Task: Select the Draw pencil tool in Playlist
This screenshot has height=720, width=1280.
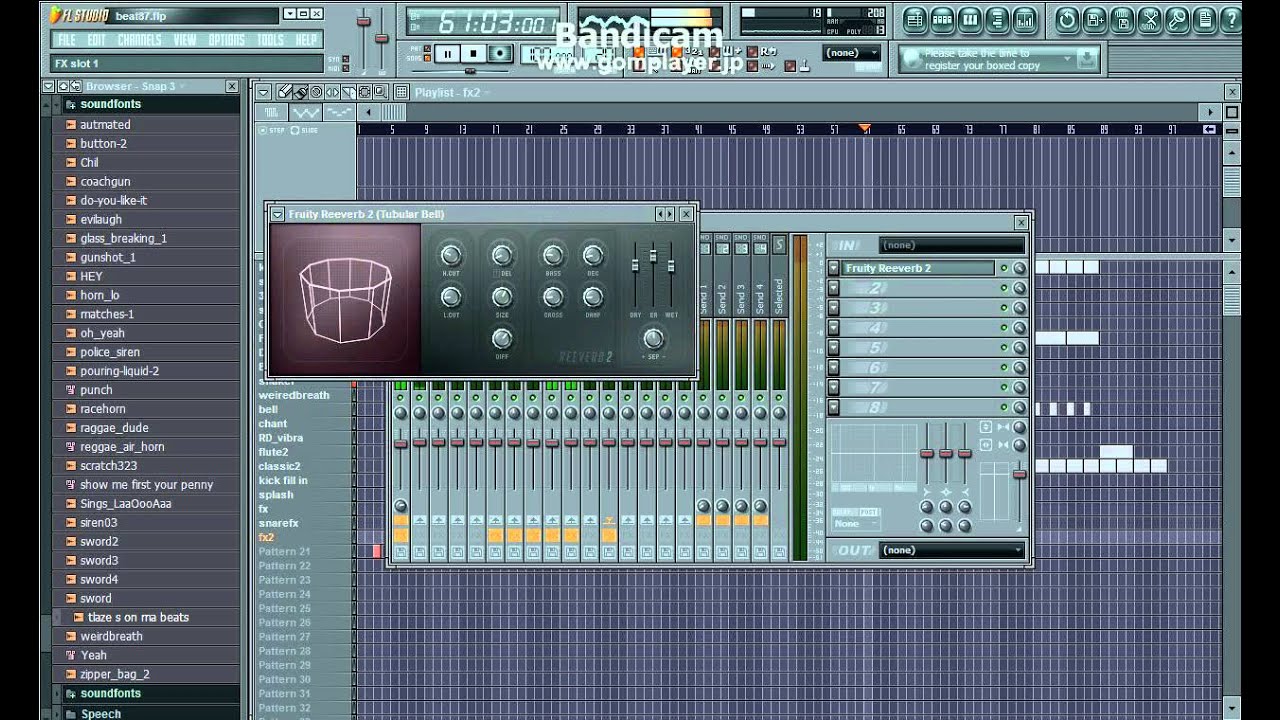Action: point(285,92)
